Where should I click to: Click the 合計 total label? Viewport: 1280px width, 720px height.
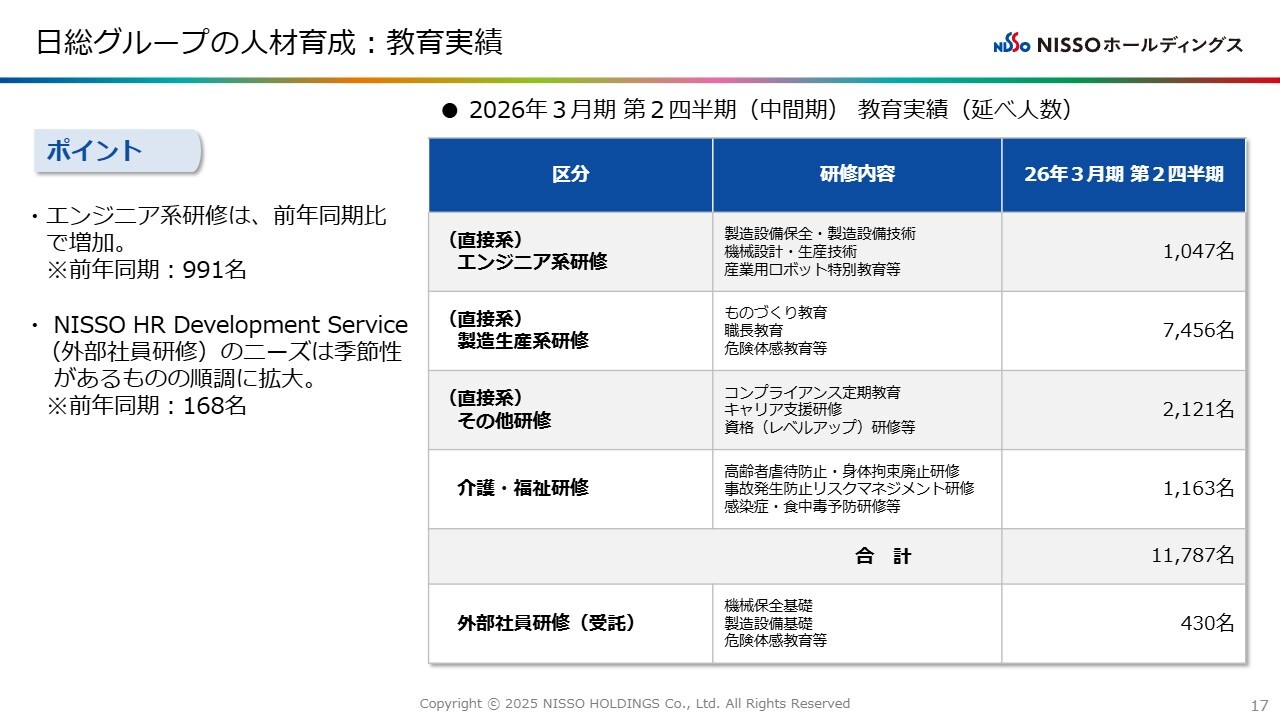pyautogui.click(x=883, y=557)
